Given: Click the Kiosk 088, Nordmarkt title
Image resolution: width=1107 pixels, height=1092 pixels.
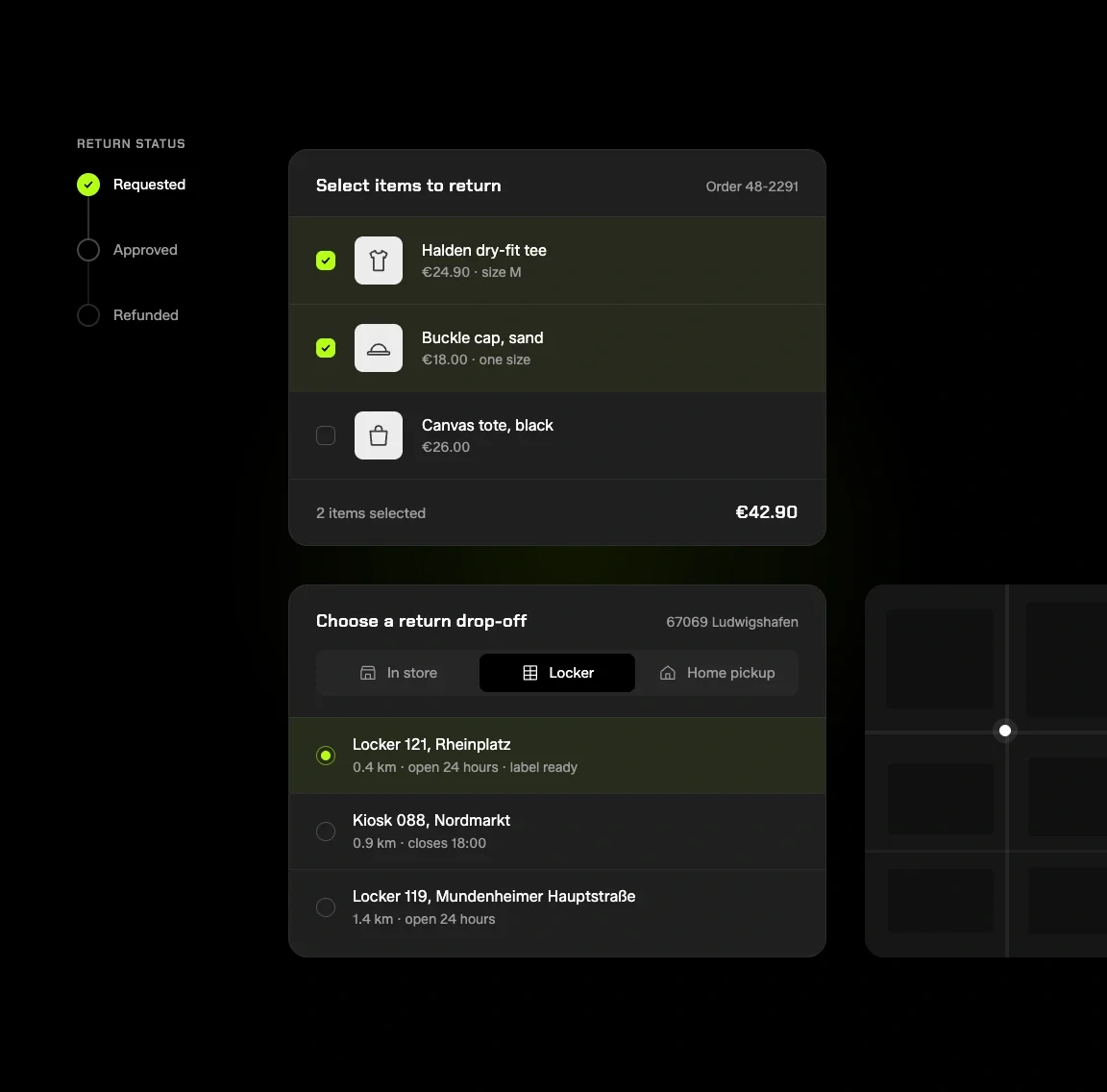Looking at the screenshot, I should [430, 820].
